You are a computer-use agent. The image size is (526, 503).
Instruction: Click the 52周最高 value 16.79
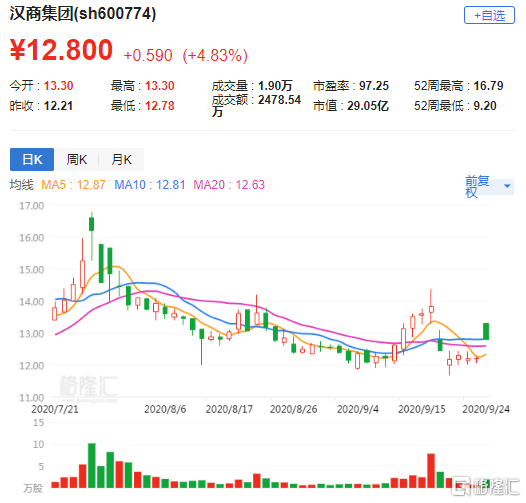(x=488, y=86)
